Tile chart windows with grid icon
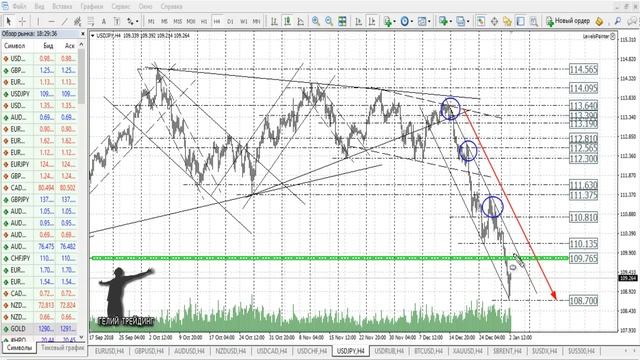Image resolution: width=640 pixels, height=360 pixels. [x=342, y=21]
